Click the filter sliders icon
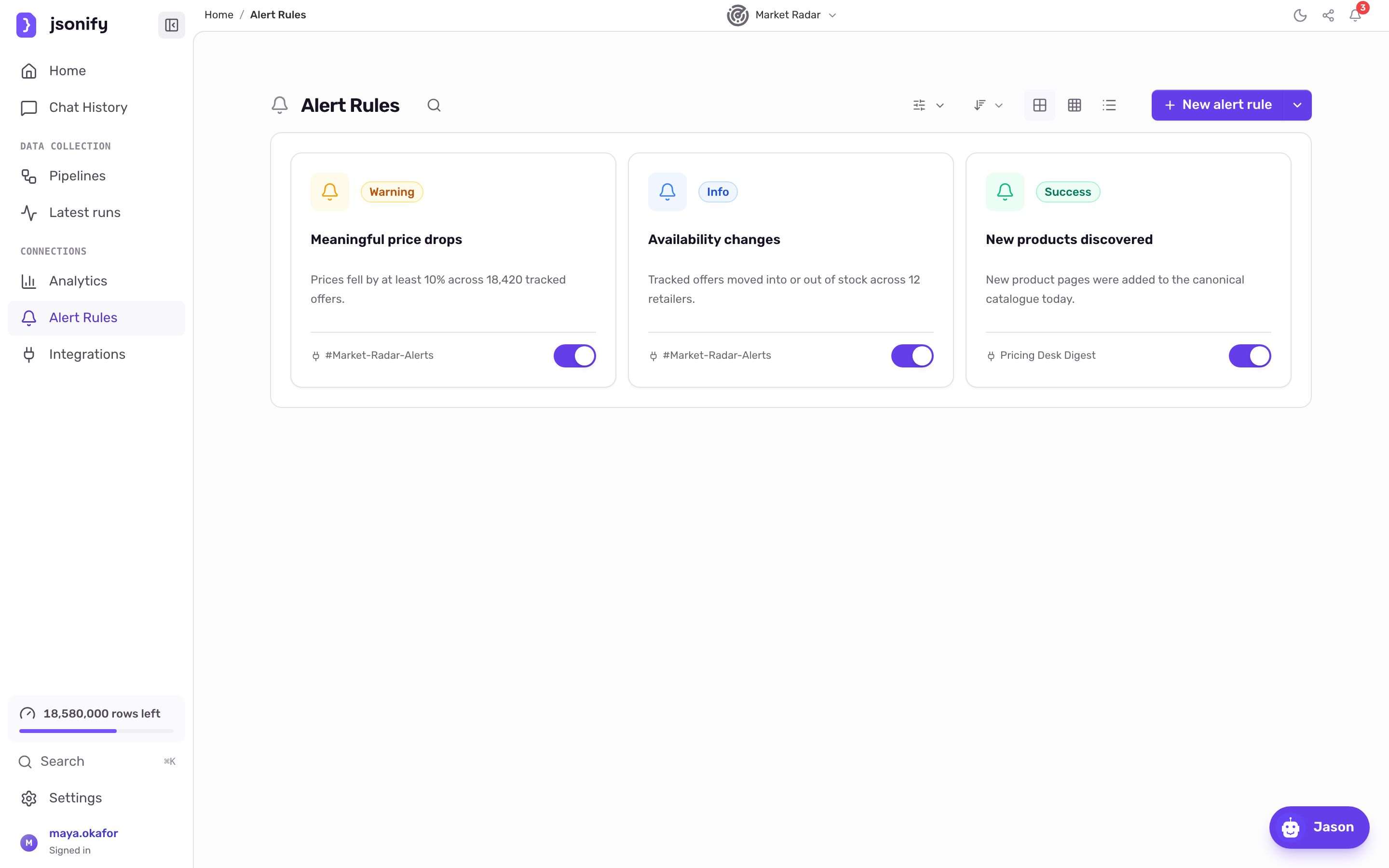The width and height of the screenshot is (1389, 868). click(x=919, y=105)
